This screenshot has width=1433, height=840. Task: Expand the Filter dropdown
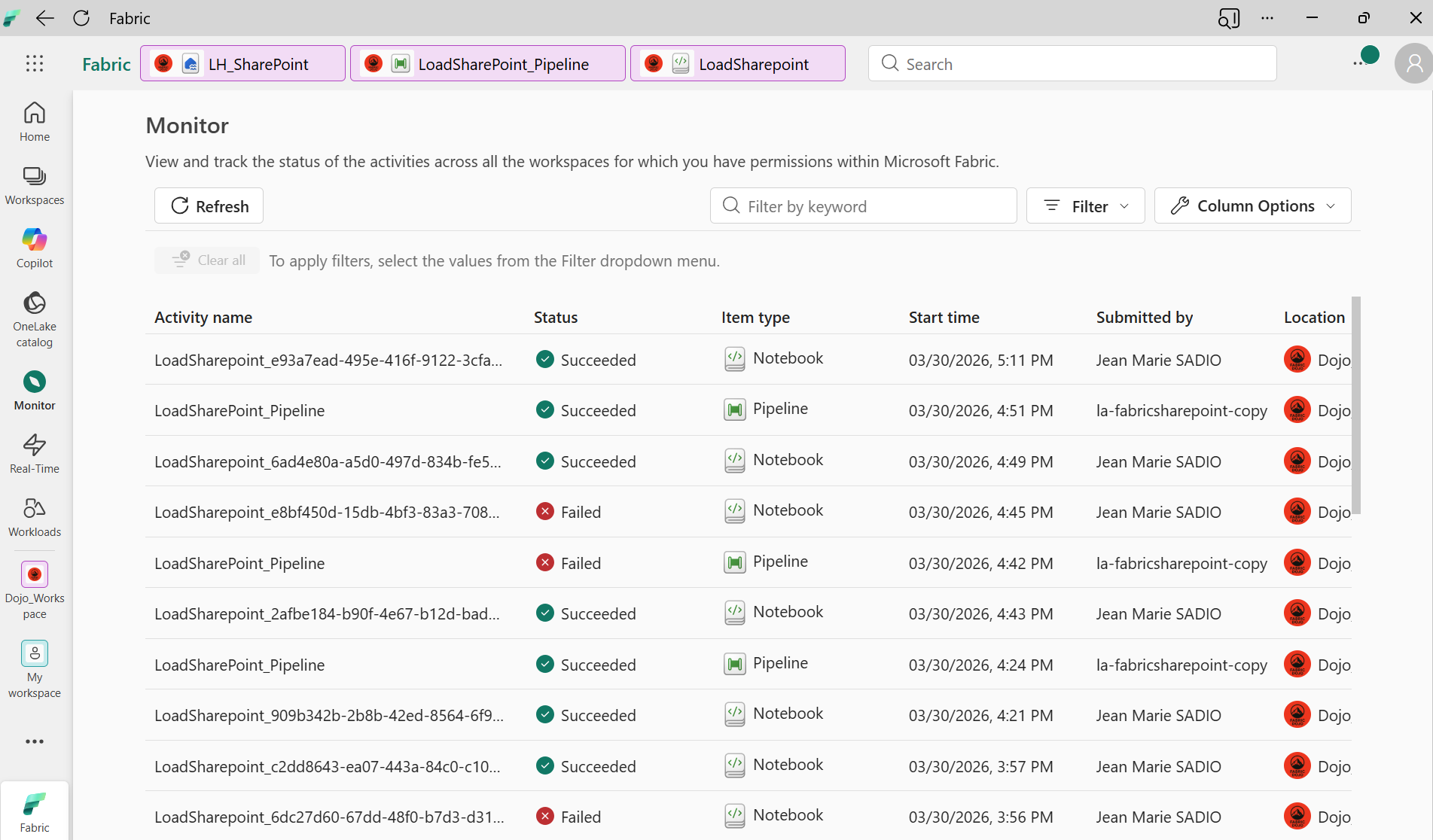click(x=1085, y=206)
